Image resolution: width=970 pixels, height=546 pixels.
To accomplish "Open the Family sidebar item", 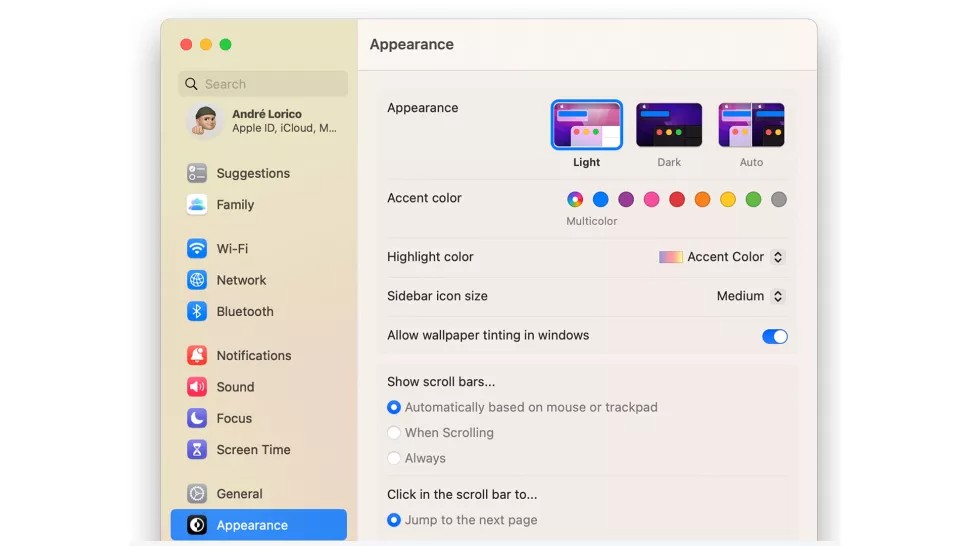I will coord(235,205).
